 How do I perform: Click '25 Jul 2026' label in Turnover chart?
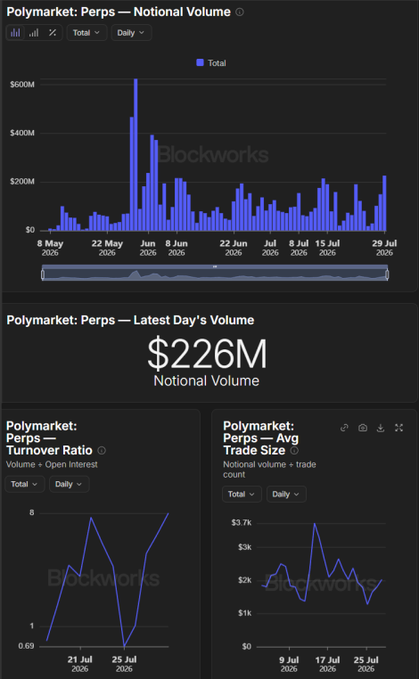click(124, 663)
